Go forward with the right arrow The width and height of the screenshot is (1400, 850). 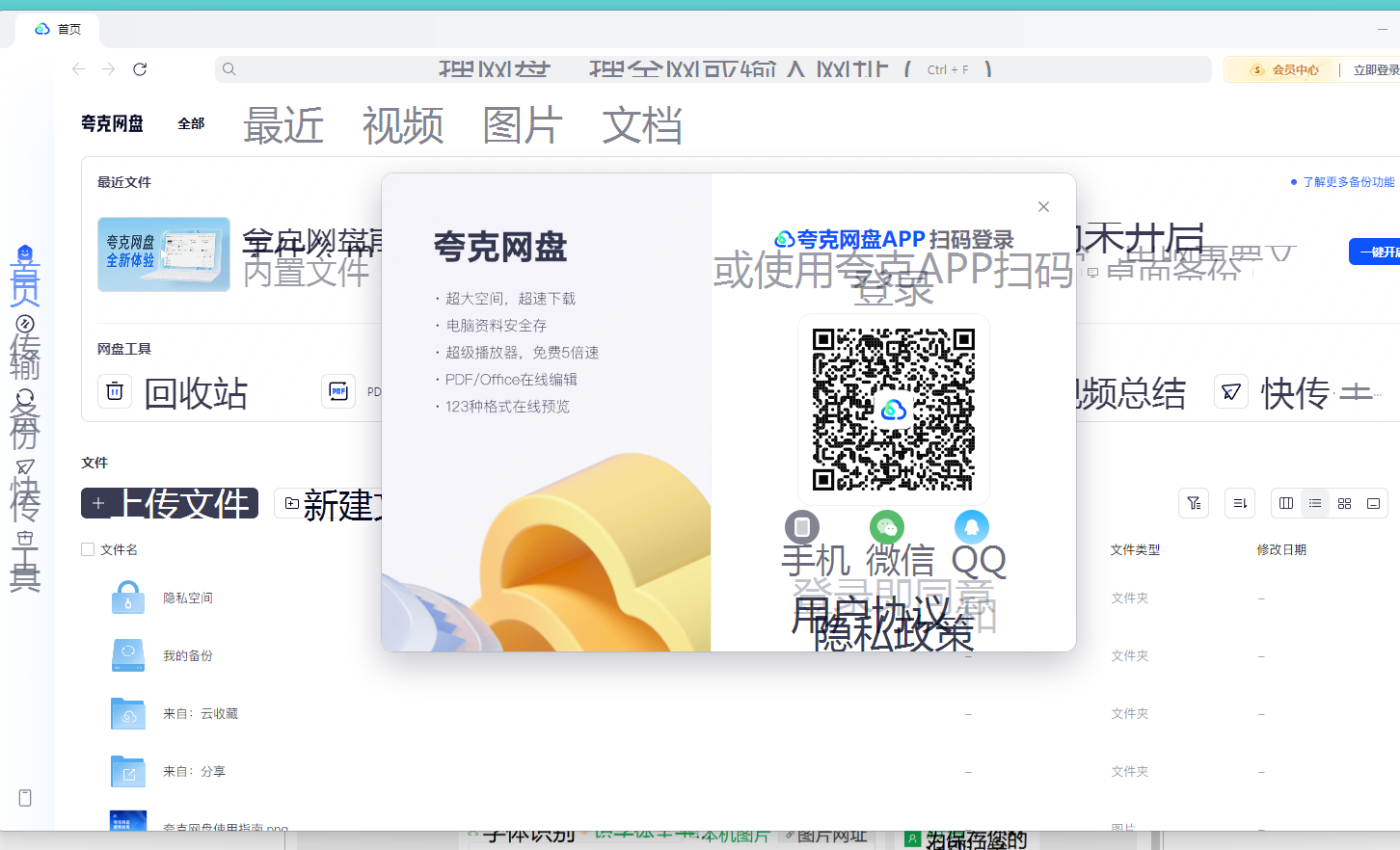pyautogui.click(x=109, y=69)
